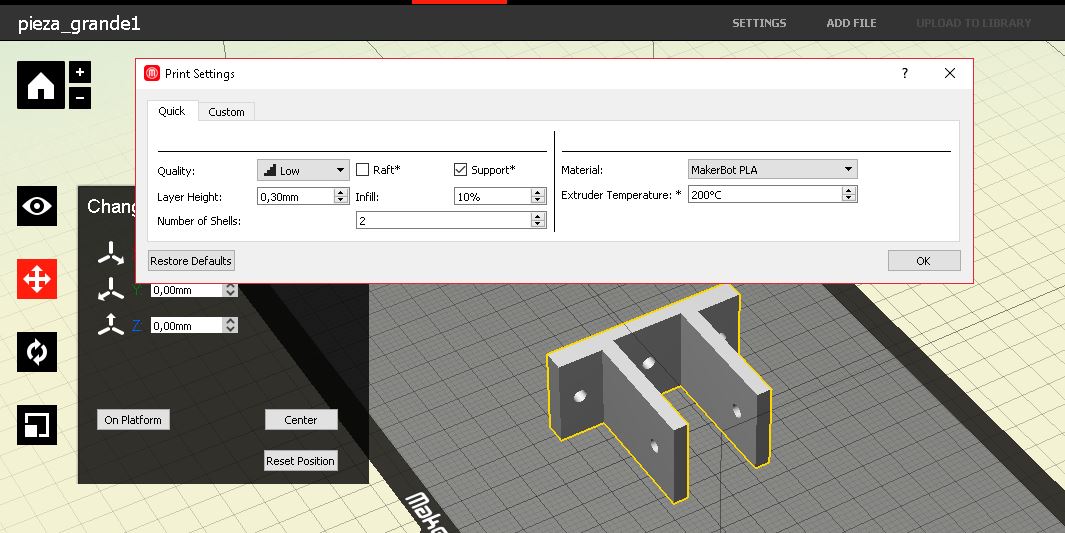Click the Center button
Screen dimensions: 1065x533
point(301,420)
